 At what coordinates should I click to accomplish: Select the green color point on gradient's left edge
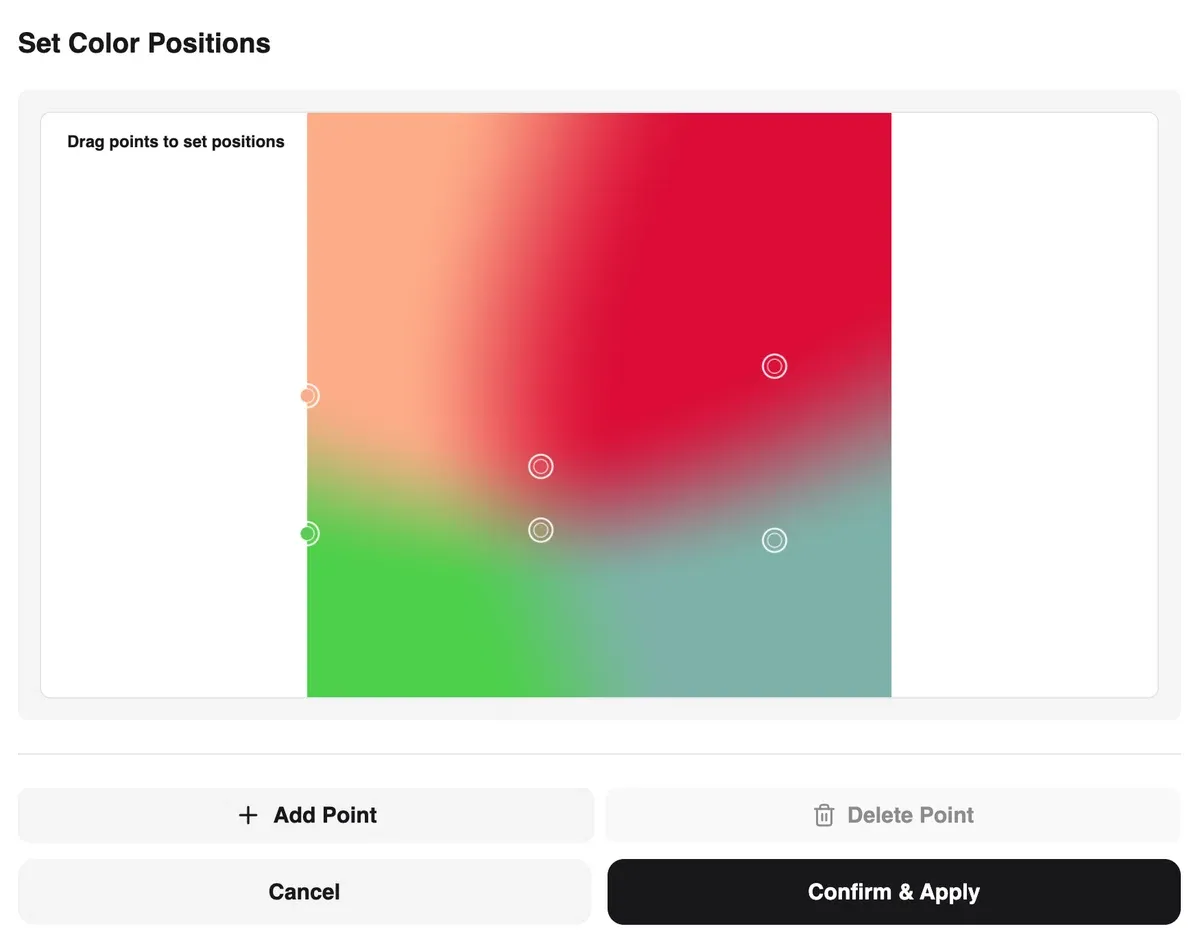[x=308, y=534]
